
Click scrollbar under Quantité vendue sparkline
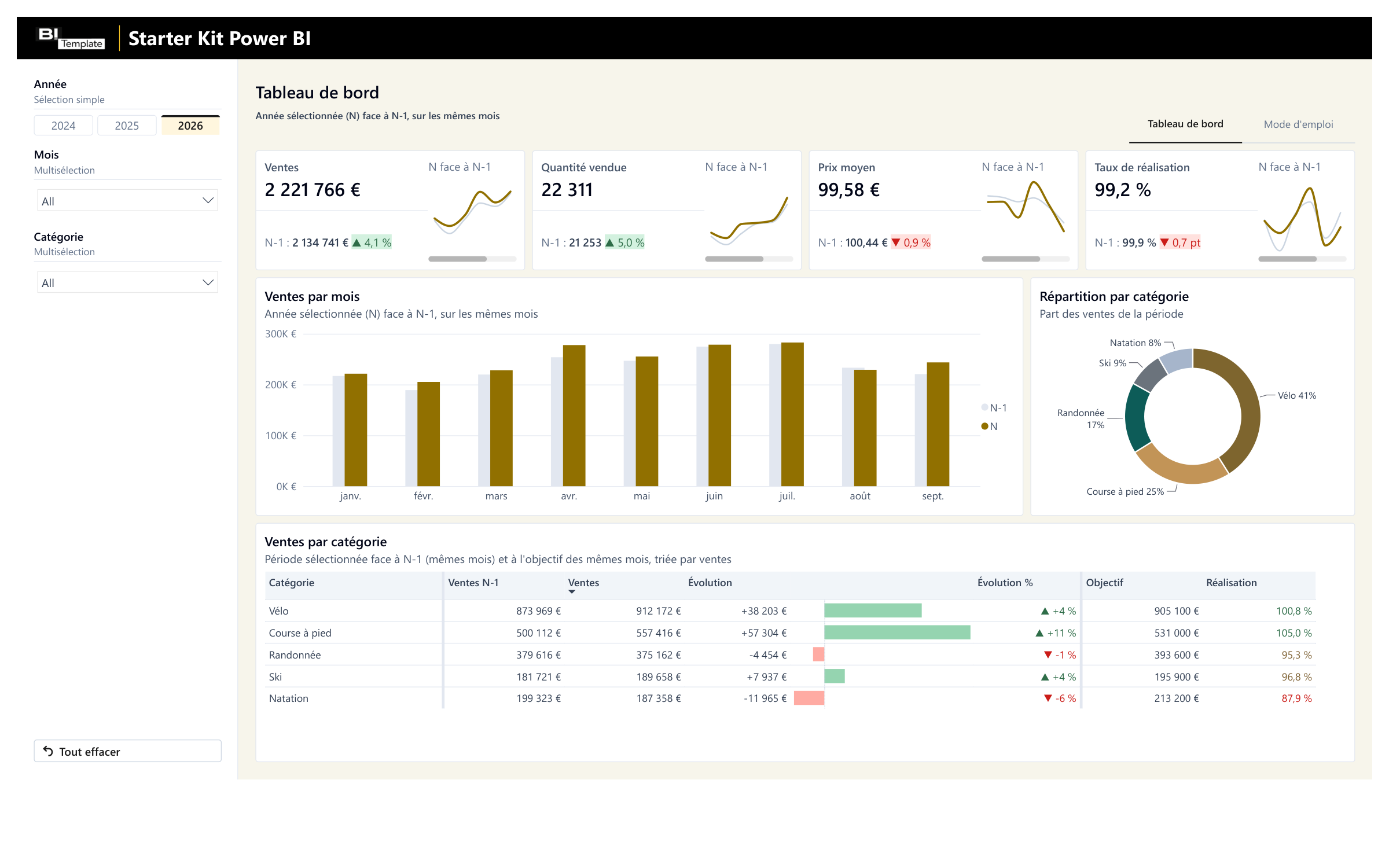pos(734,259)
